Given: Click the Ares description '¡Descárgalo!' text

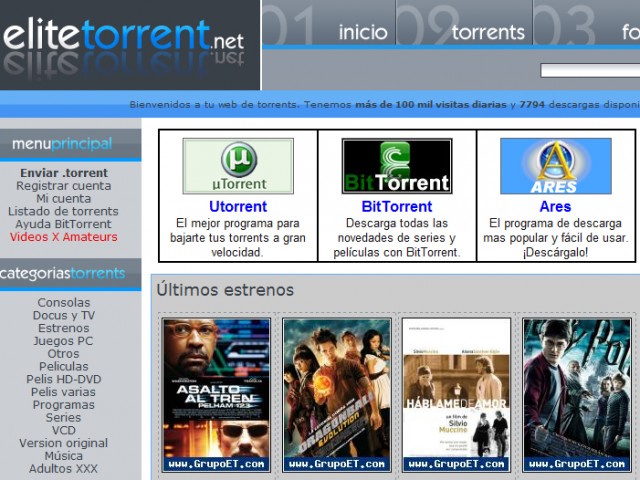Looking at the screenshot, I should coord(556,253).
